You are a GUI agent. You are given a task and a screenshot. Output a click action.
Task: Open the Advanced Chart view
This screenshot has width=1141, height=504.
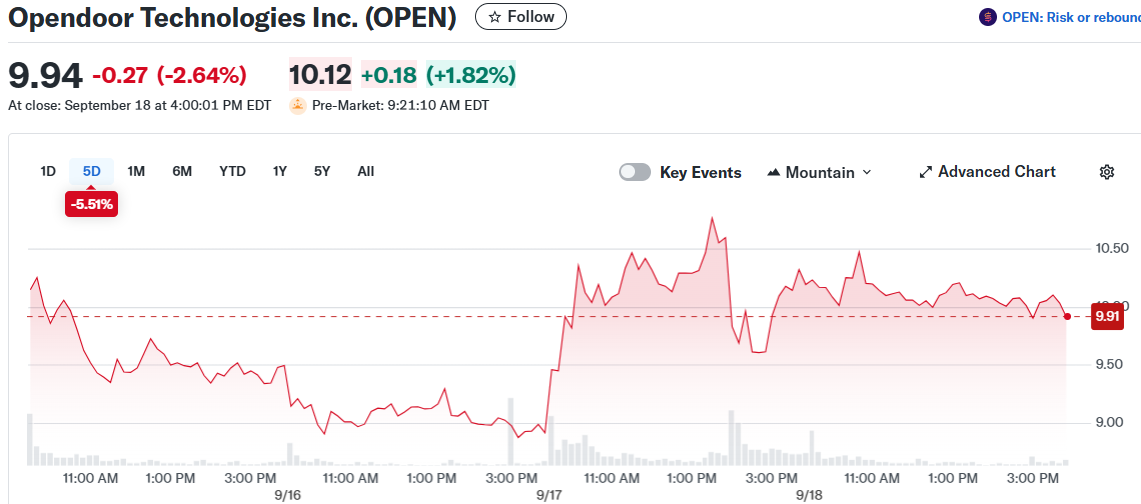pos(987,172)
